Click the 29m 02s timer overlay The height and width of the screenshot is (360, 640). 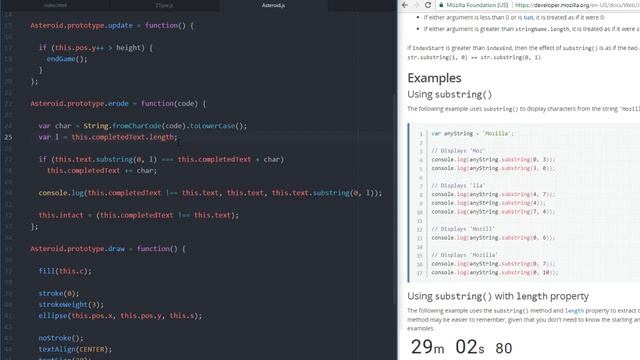(461, 347)
